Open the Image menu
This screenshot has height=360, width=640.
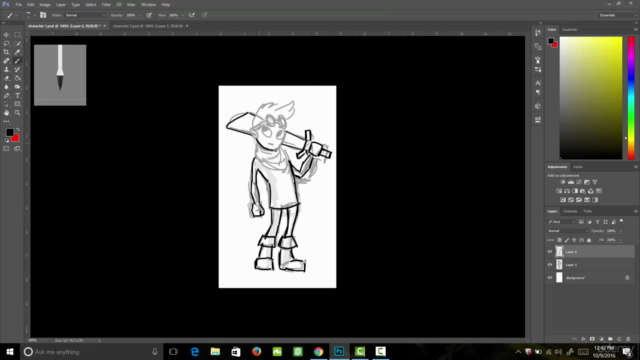(45, 4)
